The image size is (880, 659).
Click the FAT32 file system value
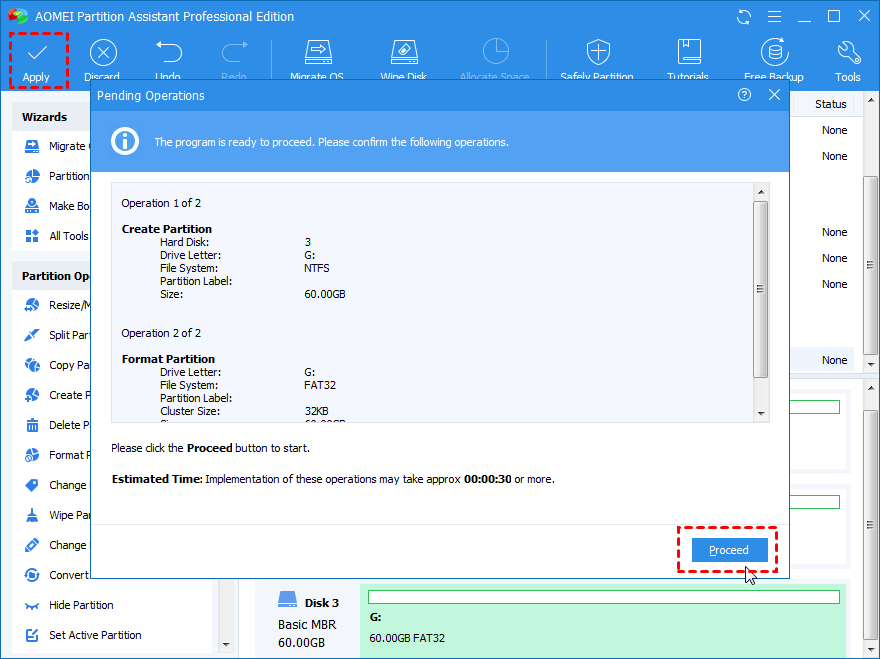click(320, 385)
